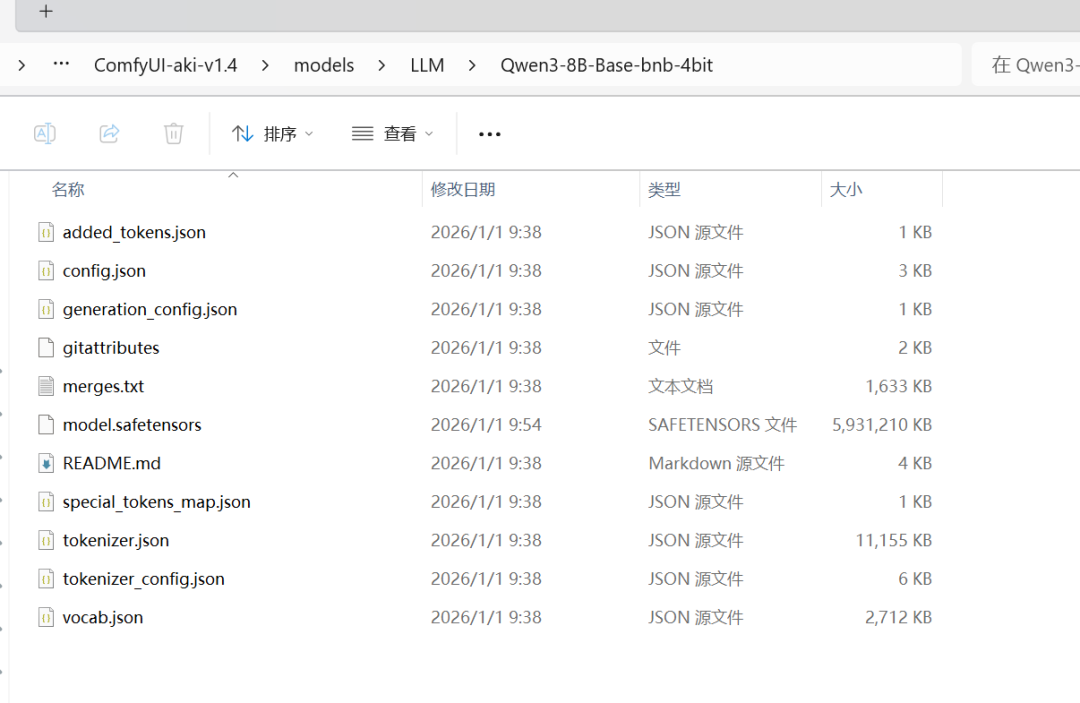Open the See more toolbar ellipsis menu

pyautogui.click(x=490, y=134)
